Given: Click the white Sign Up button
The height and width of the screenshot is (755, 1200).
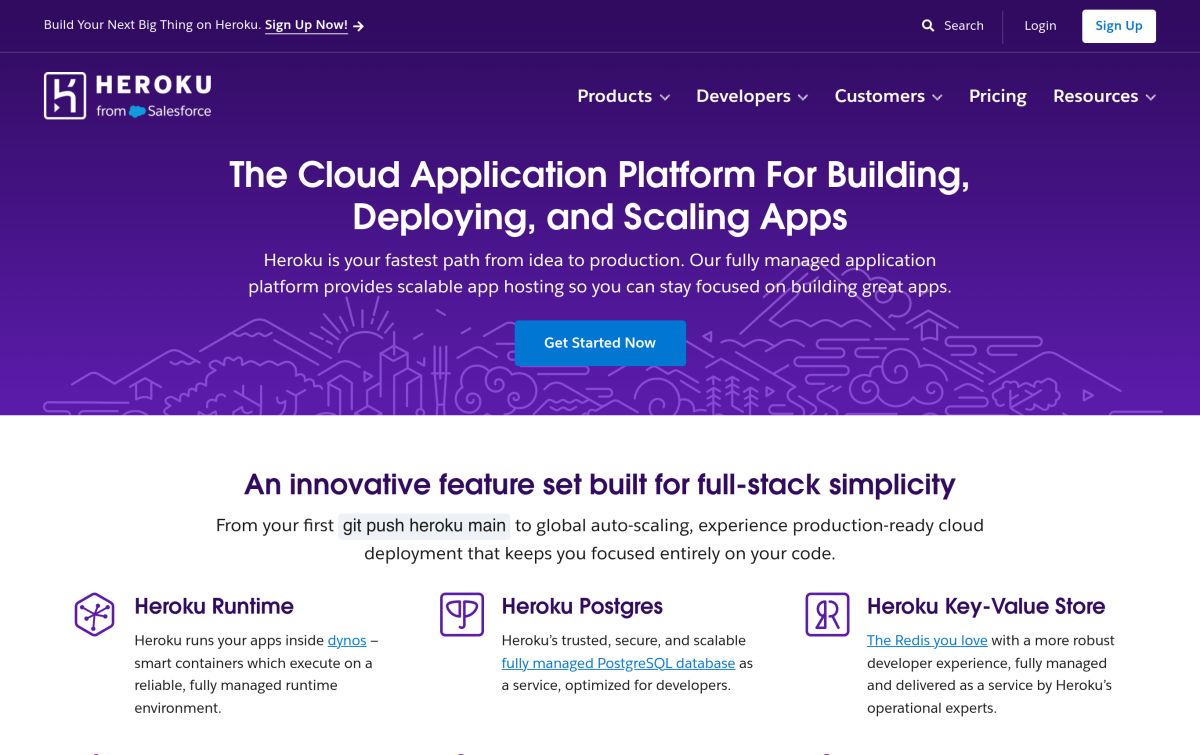Looking at the screenshot, I should (1119, 26).
